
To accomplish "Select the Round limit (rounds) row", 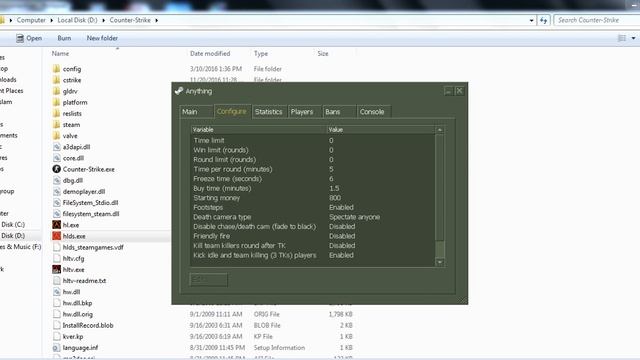I will [313, 160].
